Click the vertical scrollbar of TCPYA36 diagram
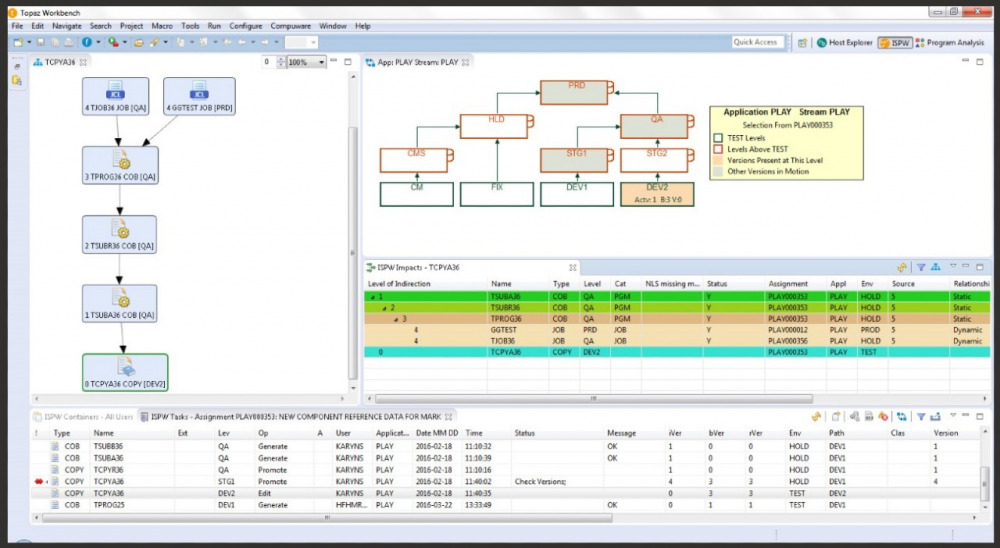The width and height of the screenshot is (1000, 548). click(x=353, y=252)
